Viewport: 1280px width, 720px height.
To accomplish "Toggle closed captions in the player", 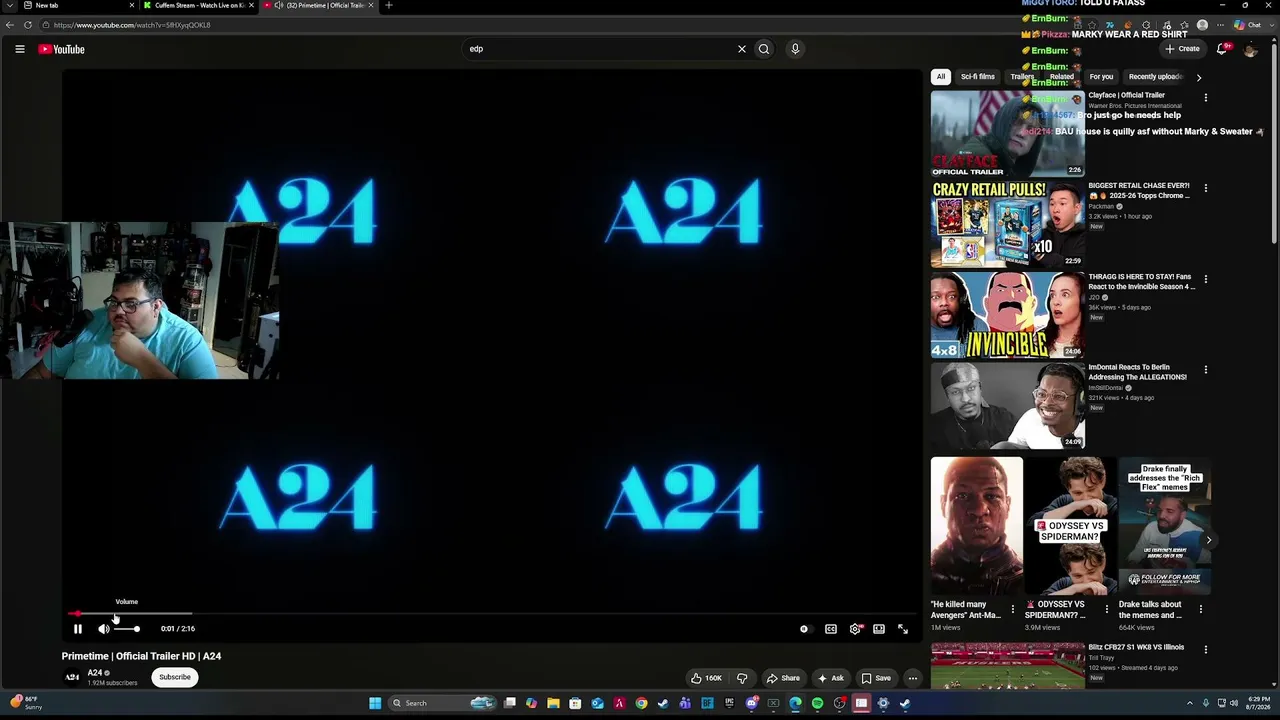I will tap(830, 629).
